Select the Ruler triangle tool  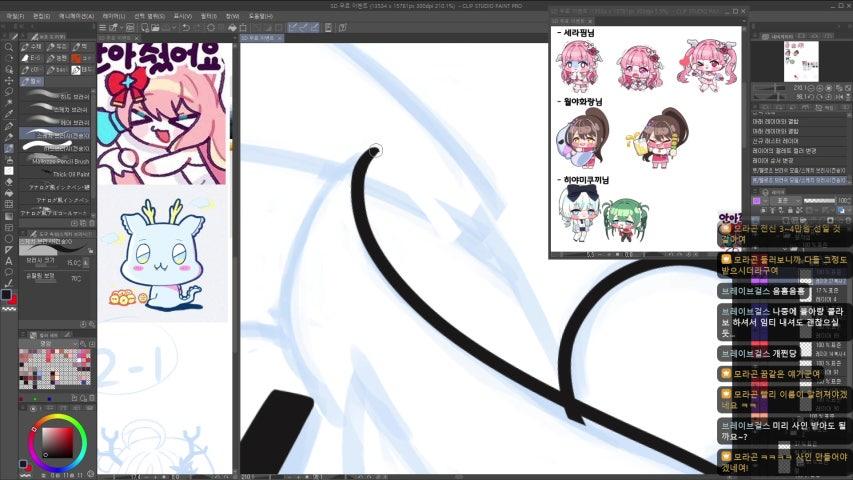(x=9, y=250)
